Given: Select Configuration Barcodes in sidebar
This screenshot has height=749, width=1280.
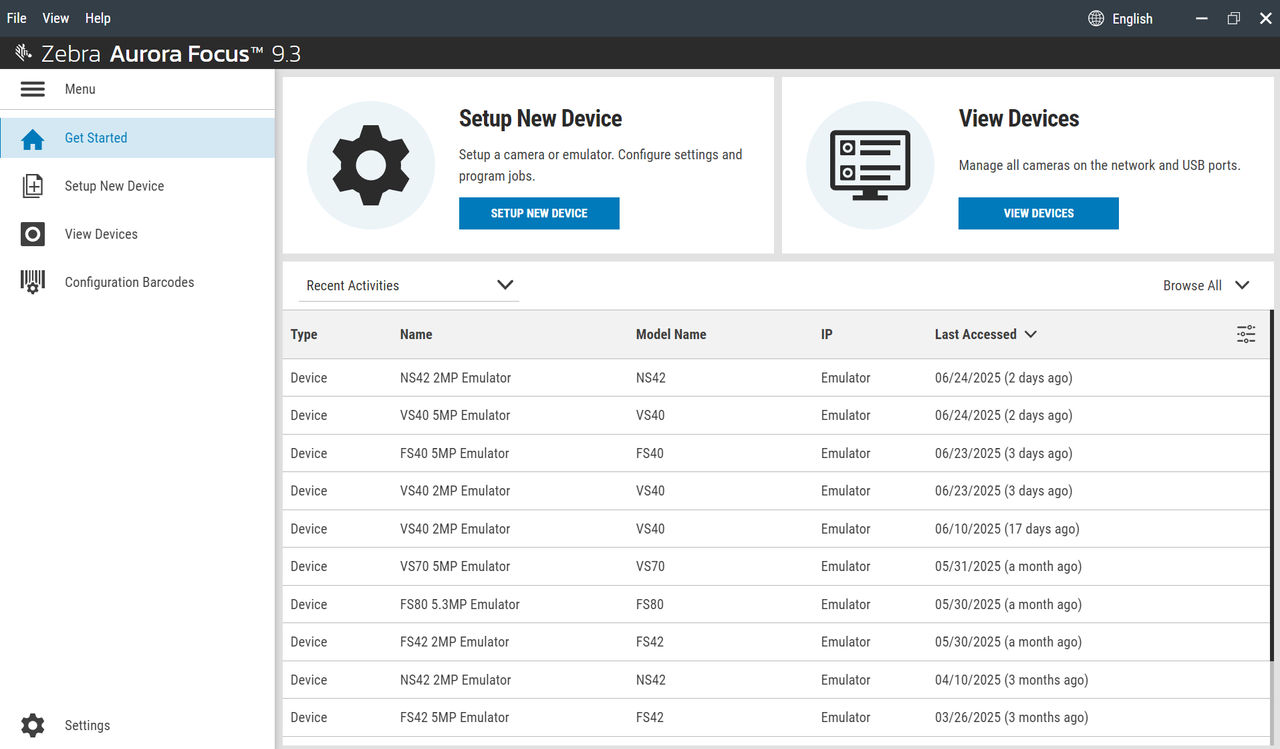Looking at the screenshot, I should (x=137, y=282).
